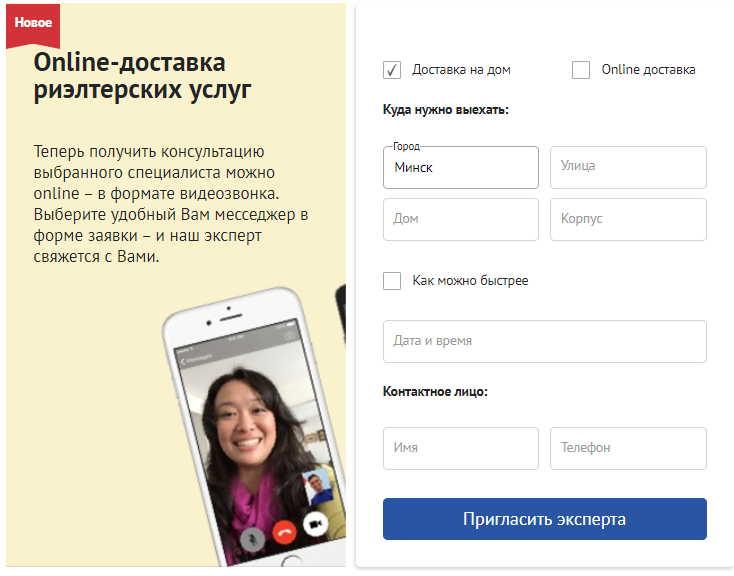
Task: Click the white video camera icon on phone
Action: click(x=316, y=524)
